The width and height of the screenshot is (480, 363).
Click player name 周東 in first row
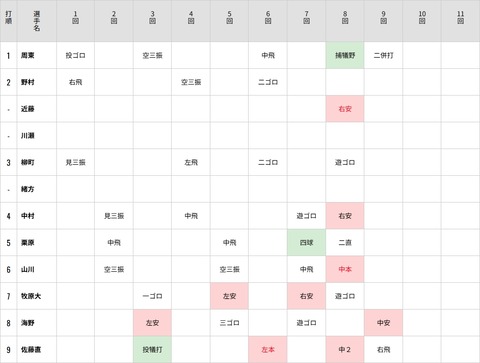point(28,55)
